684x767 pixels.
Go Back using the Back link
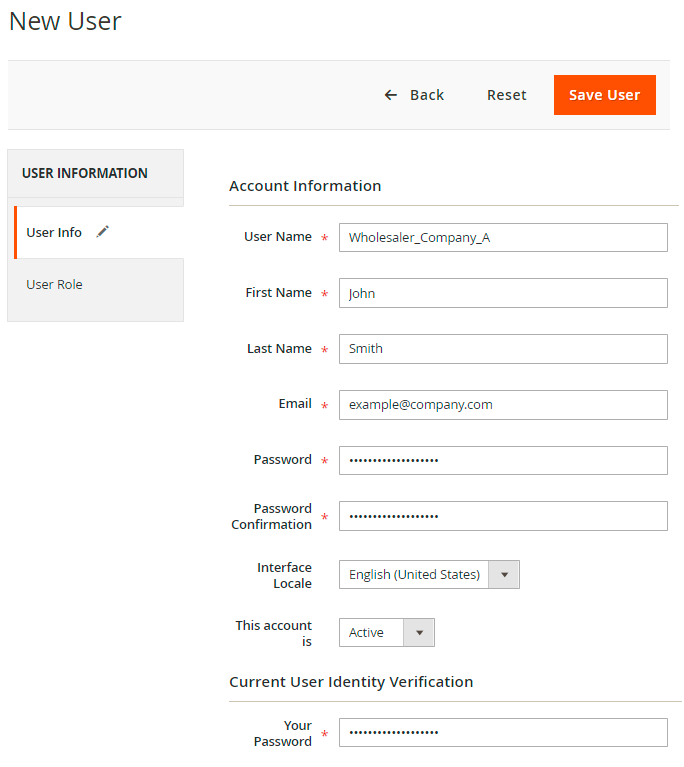tap(427, 95)
